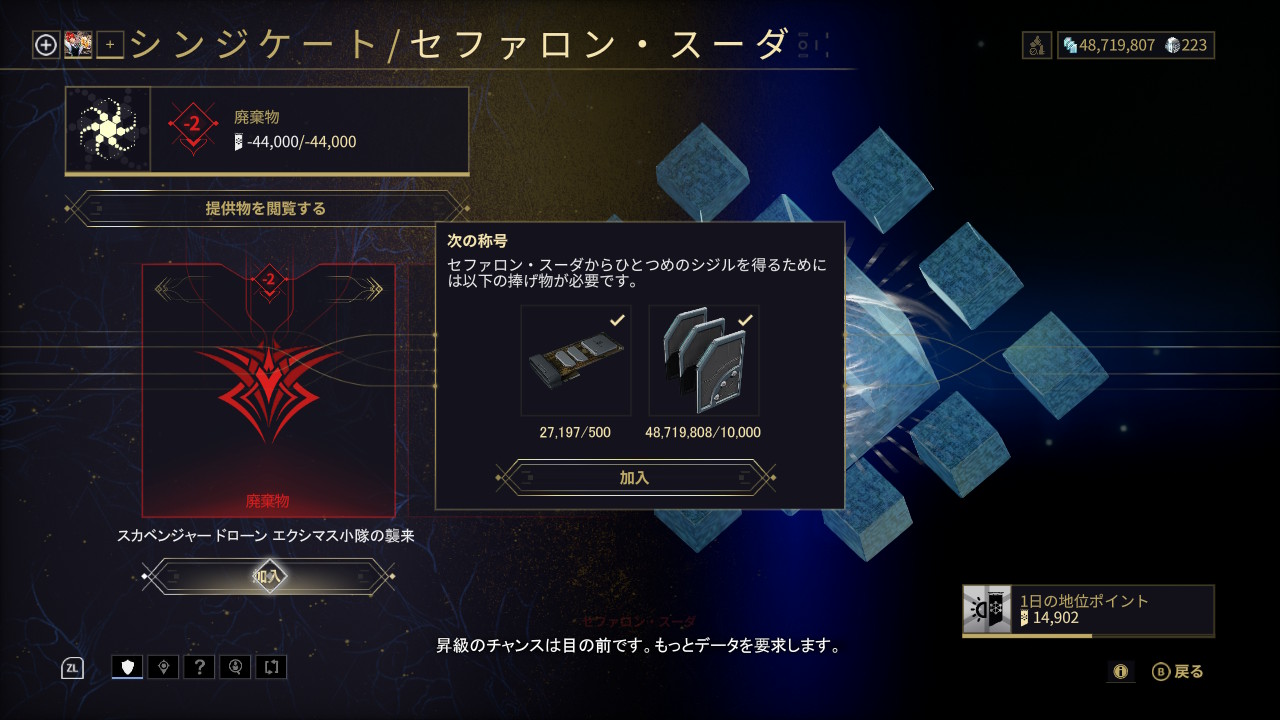The height and width of the screenshot is (720, 1280).
Task: Select the credits plates offering item
Action: pyautogui.click(x=704, y=360)
